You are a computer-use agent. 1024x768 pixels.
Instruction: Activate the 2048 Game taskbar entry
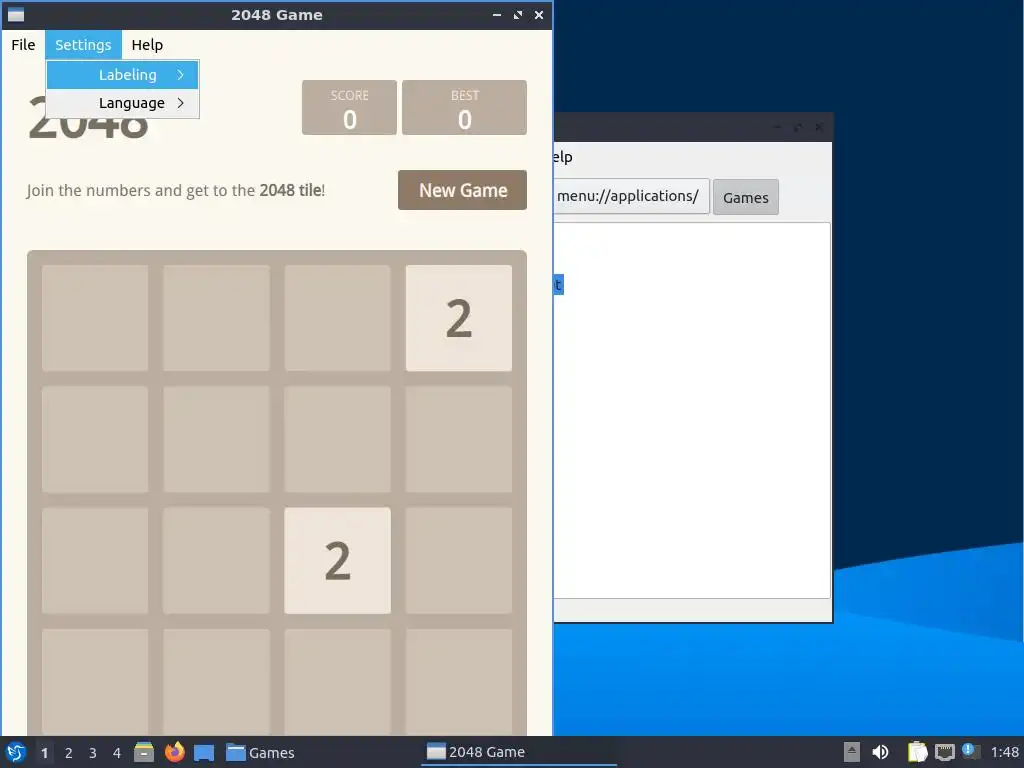point(519,752)
